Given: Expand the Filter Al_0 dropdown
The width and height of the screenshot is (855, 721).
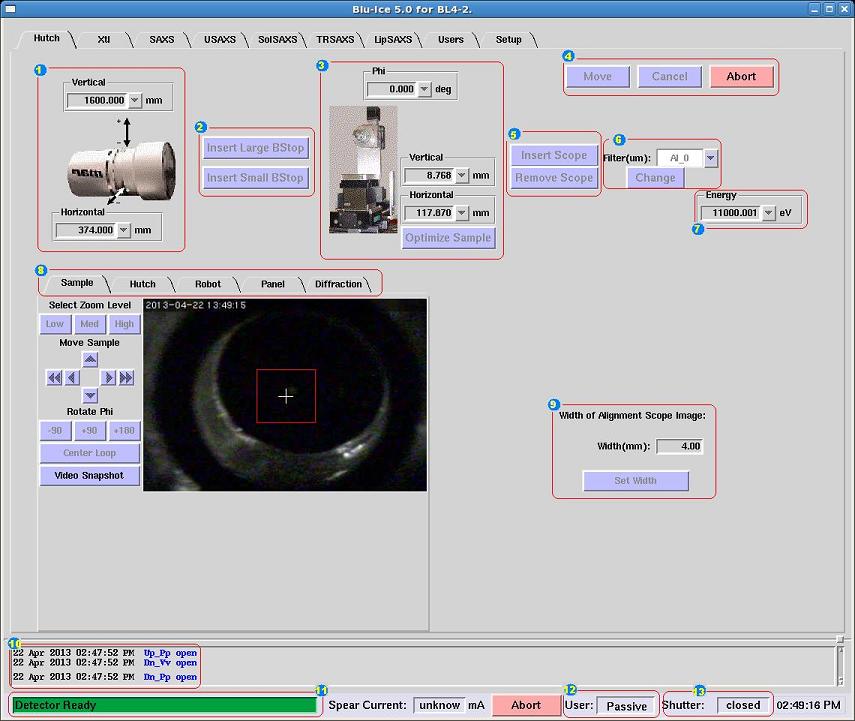Looking at the screenshot, I should (710, 158).
